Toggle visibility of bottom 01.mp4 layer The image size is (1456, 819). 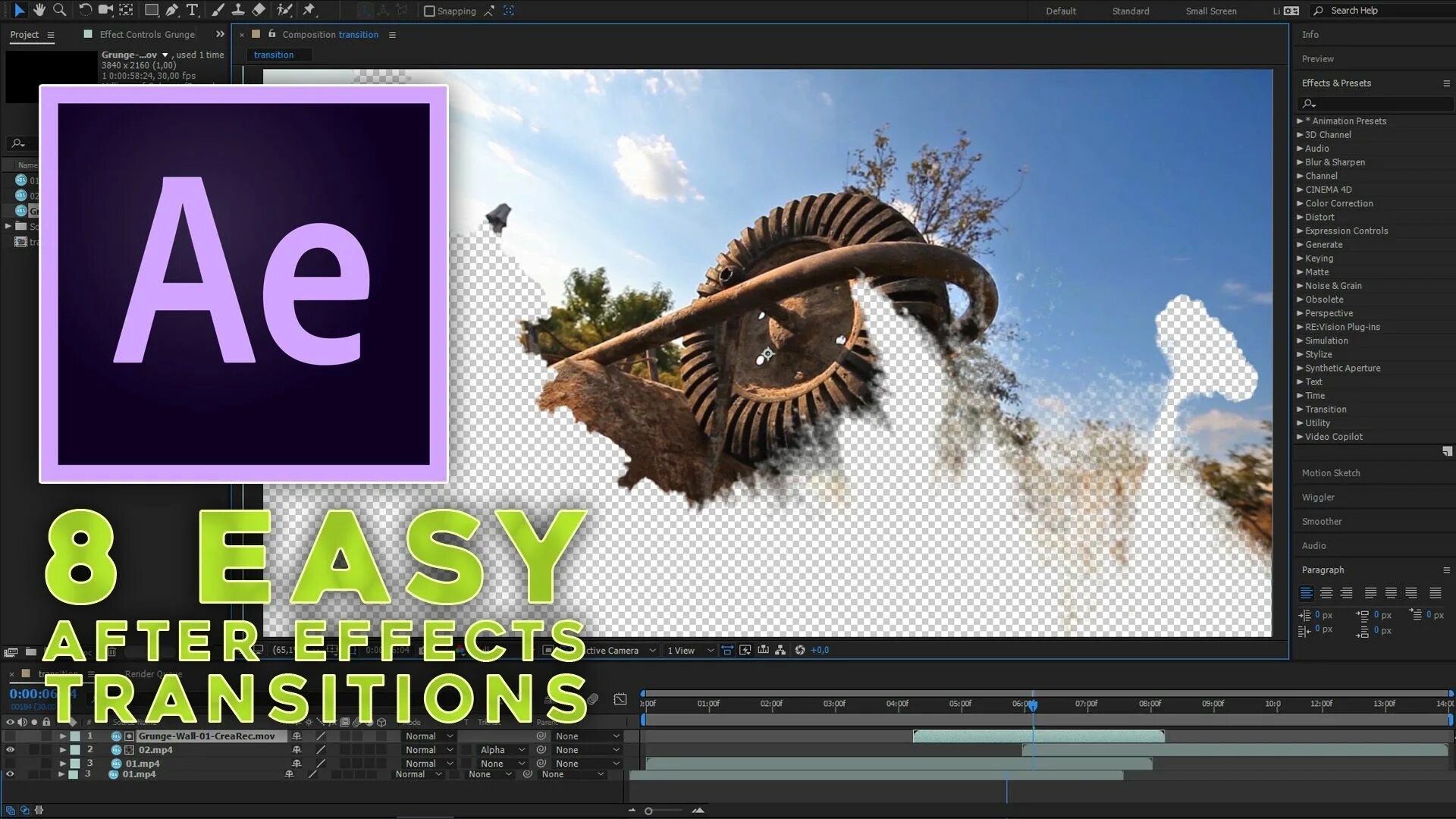click(11, 774)
